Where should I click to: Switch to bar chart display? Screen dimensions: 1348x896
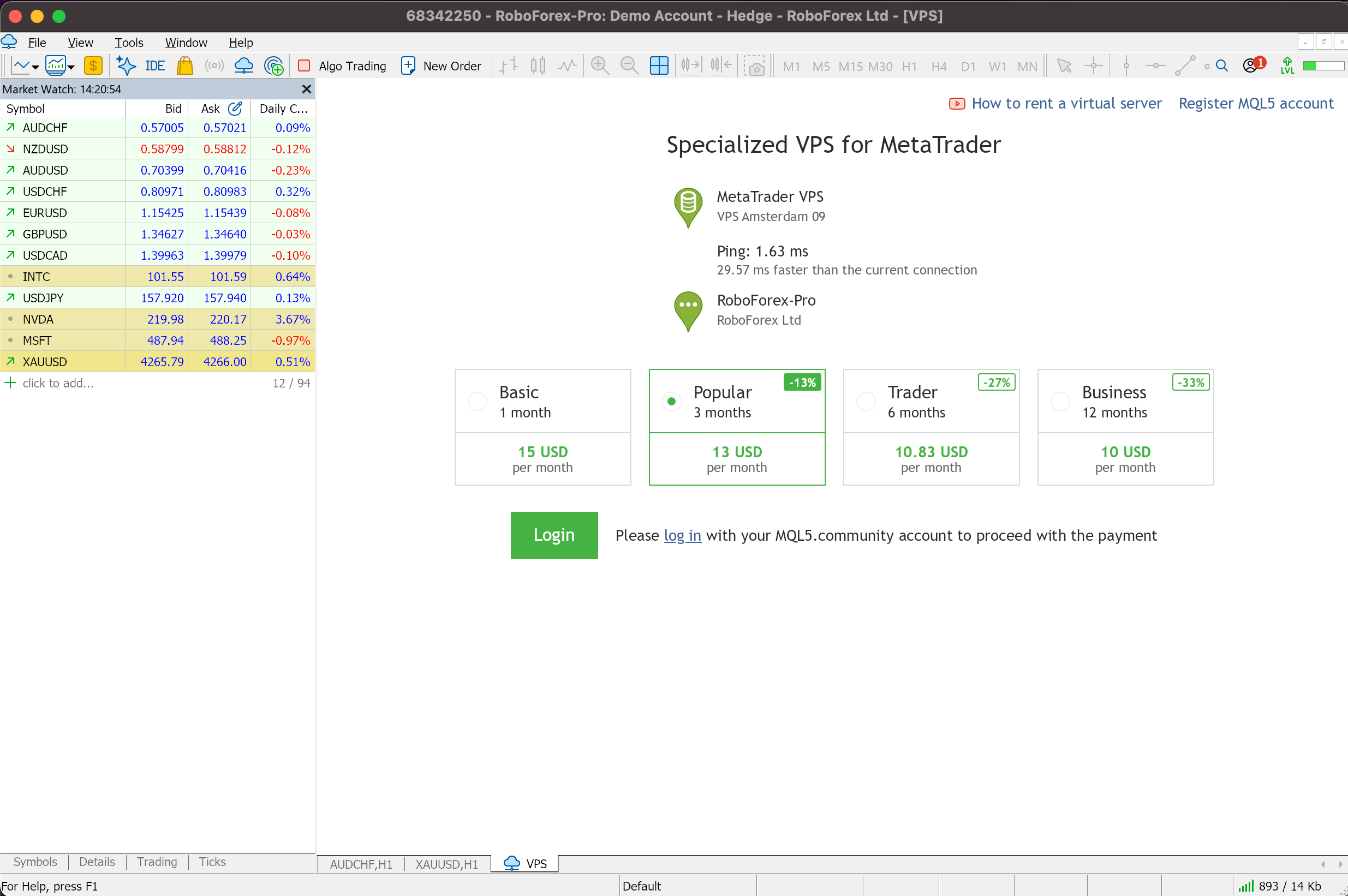[x=508, y=65]
